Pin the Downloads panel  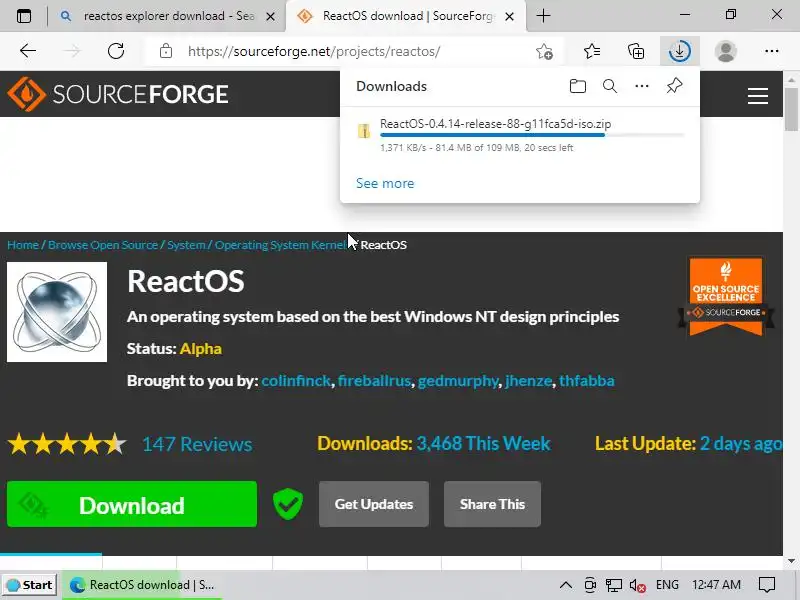point(674,86)
